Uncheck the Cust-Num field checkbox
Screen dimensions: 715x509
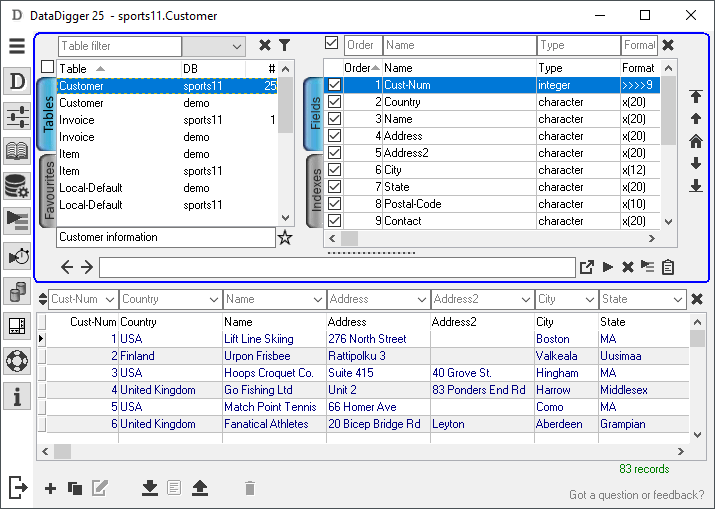[x=335, y=86]
